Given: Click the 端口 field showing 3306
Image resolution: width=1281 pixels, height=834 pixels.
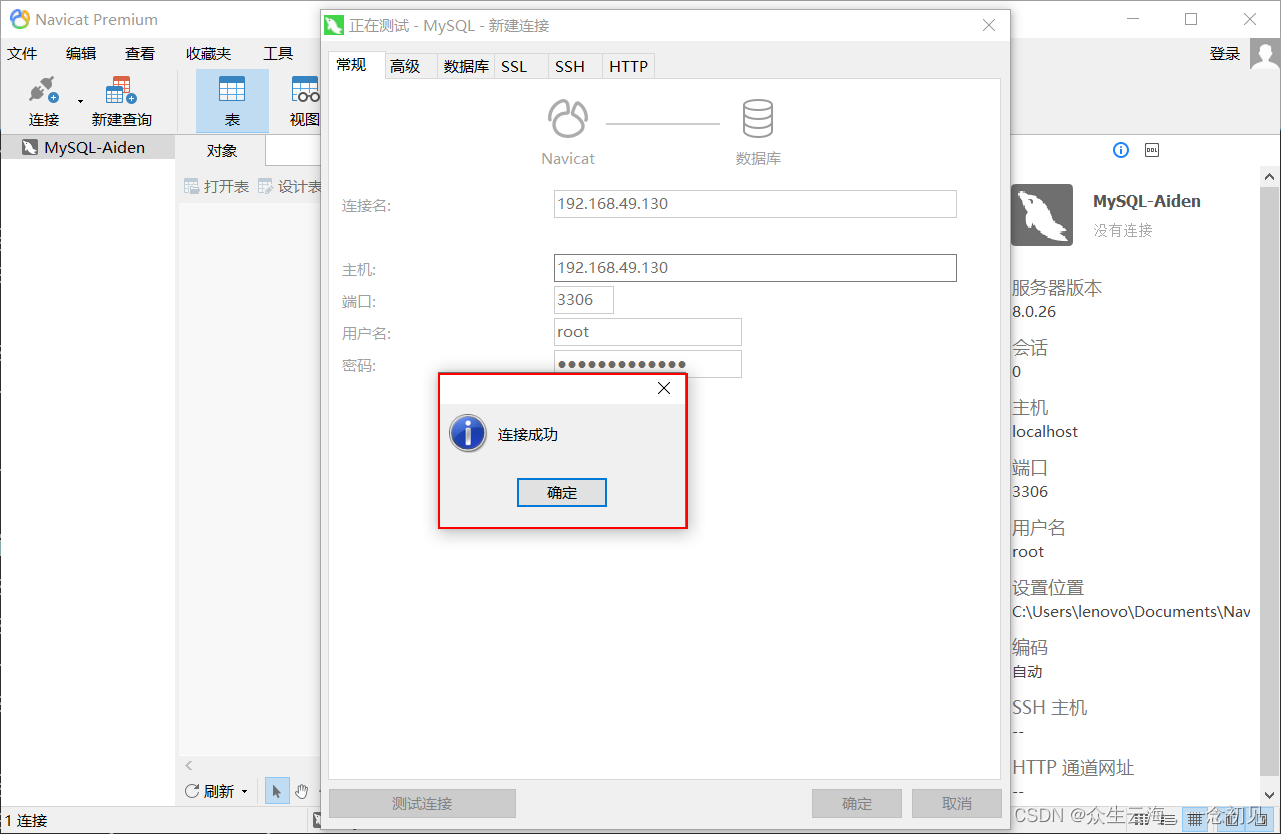Looking at the screenshot, I should (x=584, y=300).
